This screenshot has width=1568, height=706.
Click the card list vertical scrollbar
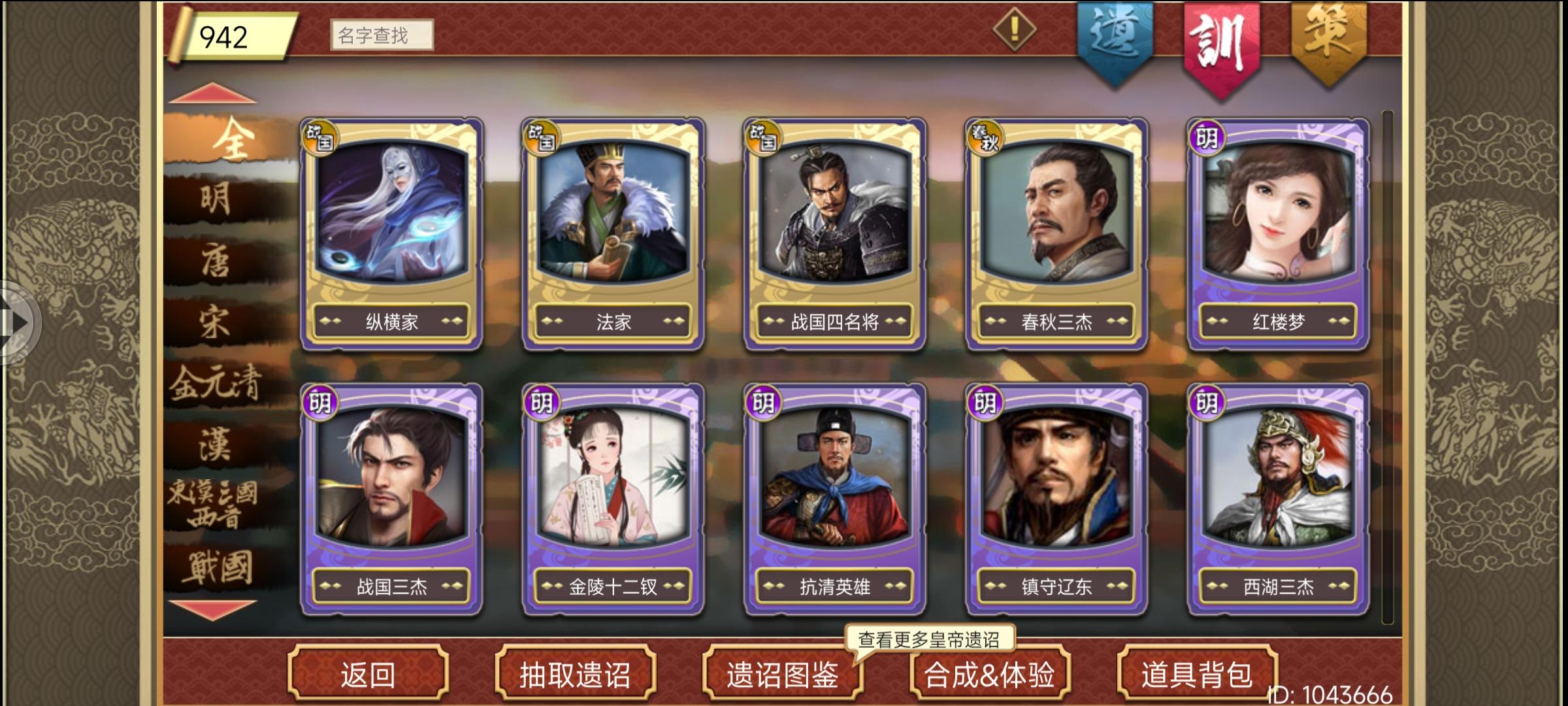pos(1388,367)
